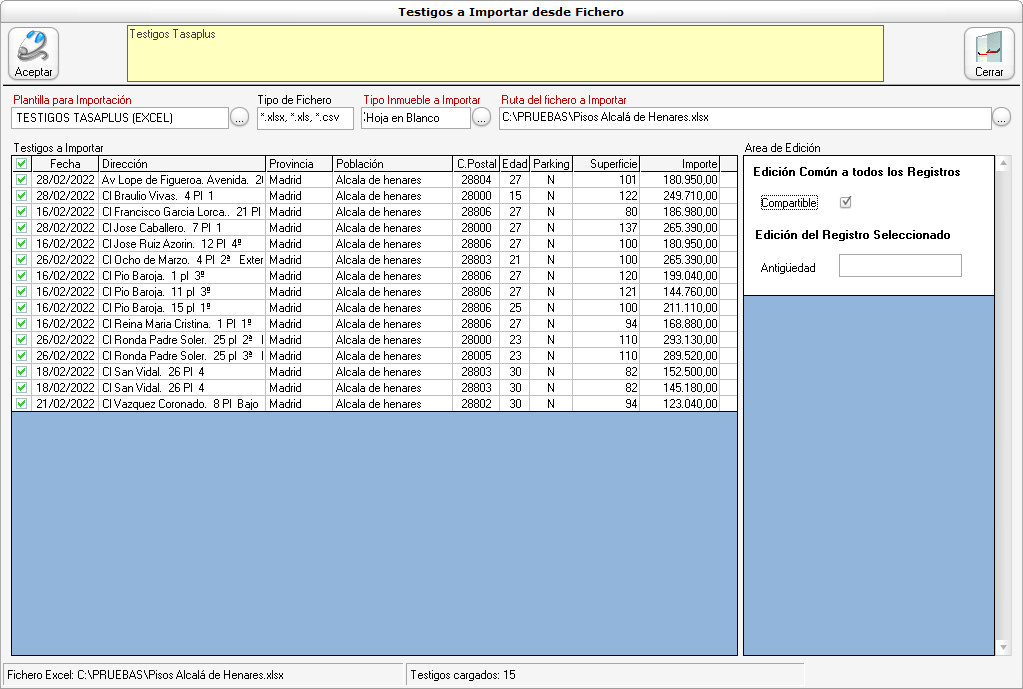Click the Tipo de Fichero field

tap(304, 118)
